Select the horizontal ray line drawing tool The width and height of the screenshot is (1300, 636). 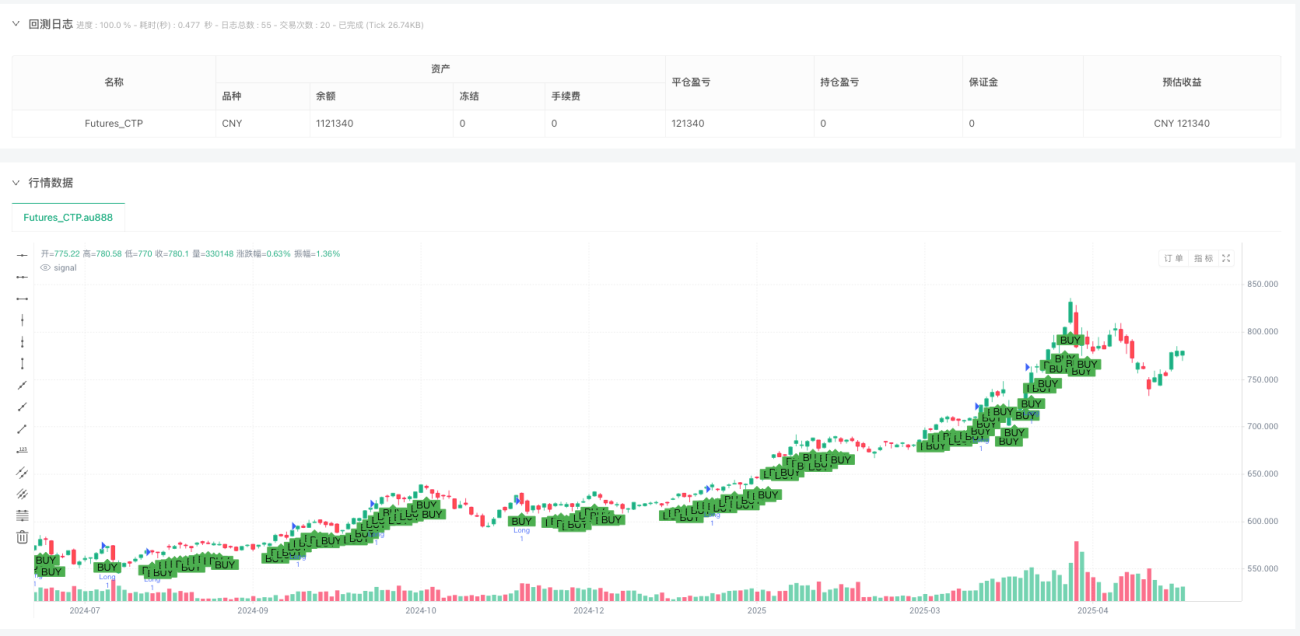pyautogui.click(x=22, y=277)
